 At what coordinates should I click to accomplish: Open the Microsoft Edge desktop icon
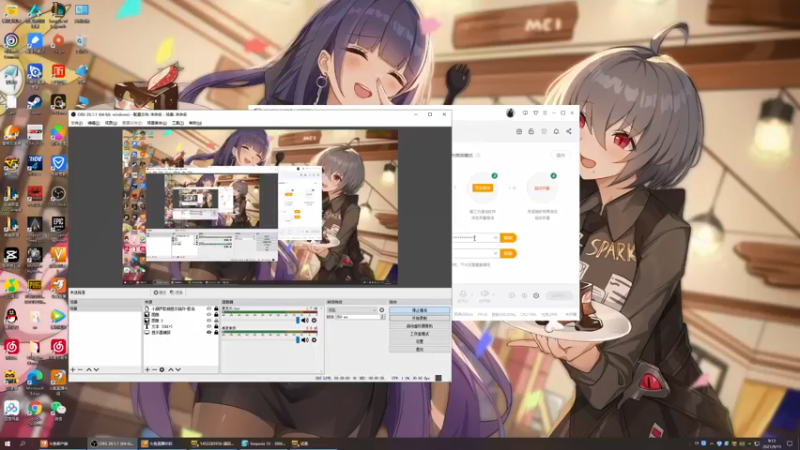point(35,378)
